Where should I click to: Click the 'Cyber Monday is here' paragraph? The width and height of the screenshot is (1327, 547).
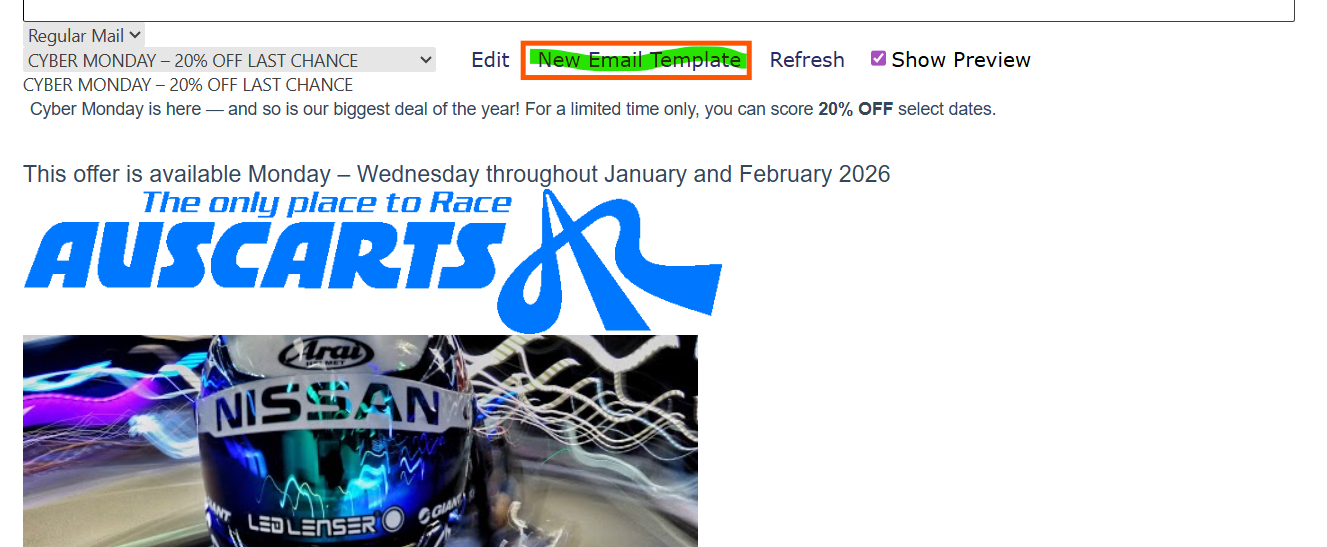pyautogui.click(x=513, y=109)
